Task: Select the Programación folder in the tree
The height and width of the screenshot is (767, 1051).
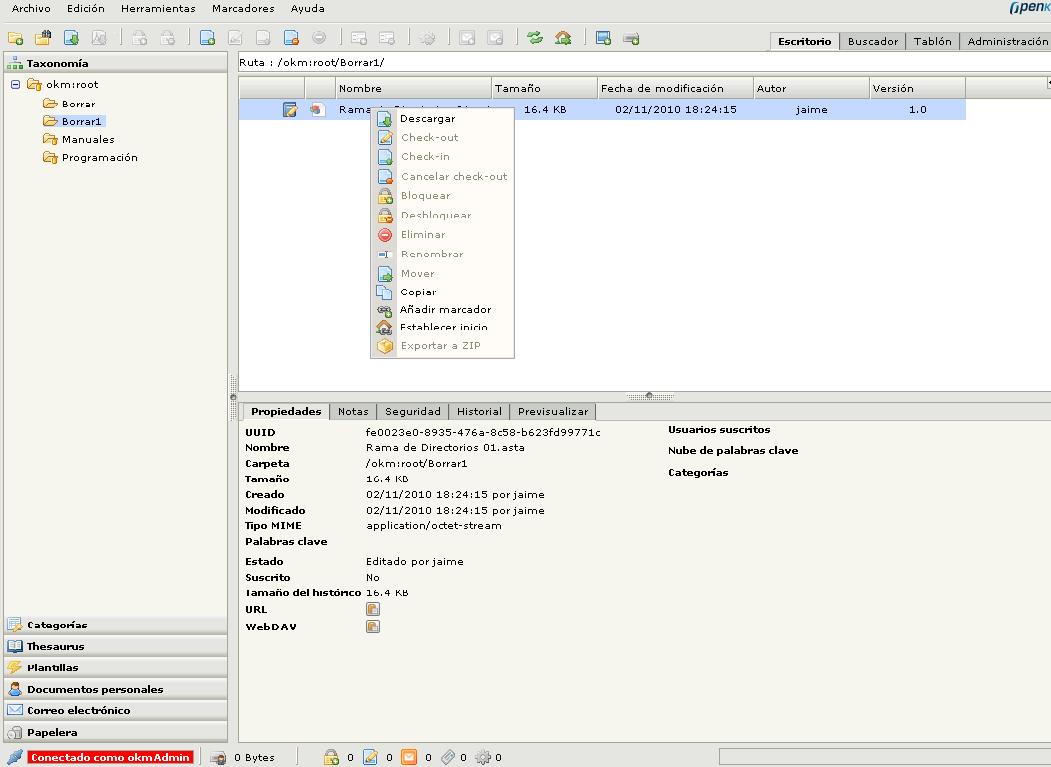Action: point(100,158)
